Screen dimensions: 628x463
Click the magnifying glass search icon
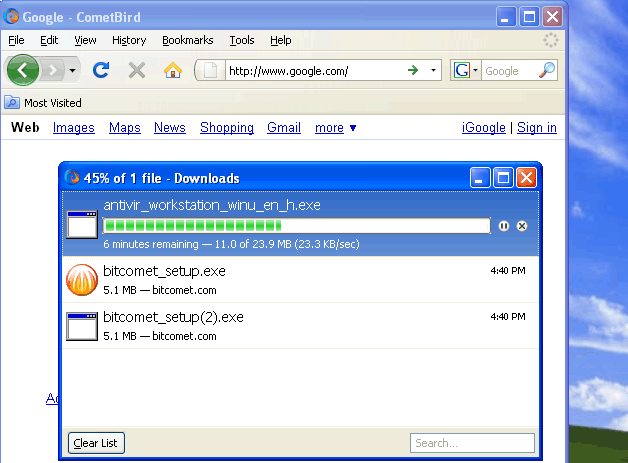pyautogui.click(x=547, y=70)
